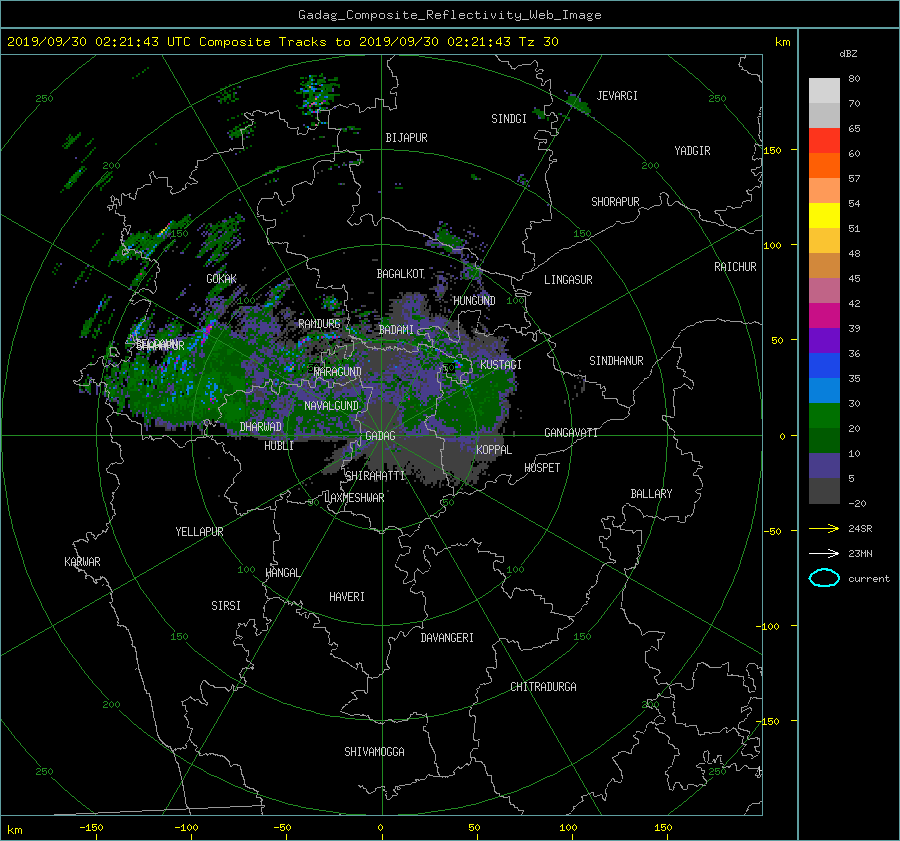The image size is (900, 841).
Task: Click the cyan current ellipse legend icon
Action: pos(824,578)
